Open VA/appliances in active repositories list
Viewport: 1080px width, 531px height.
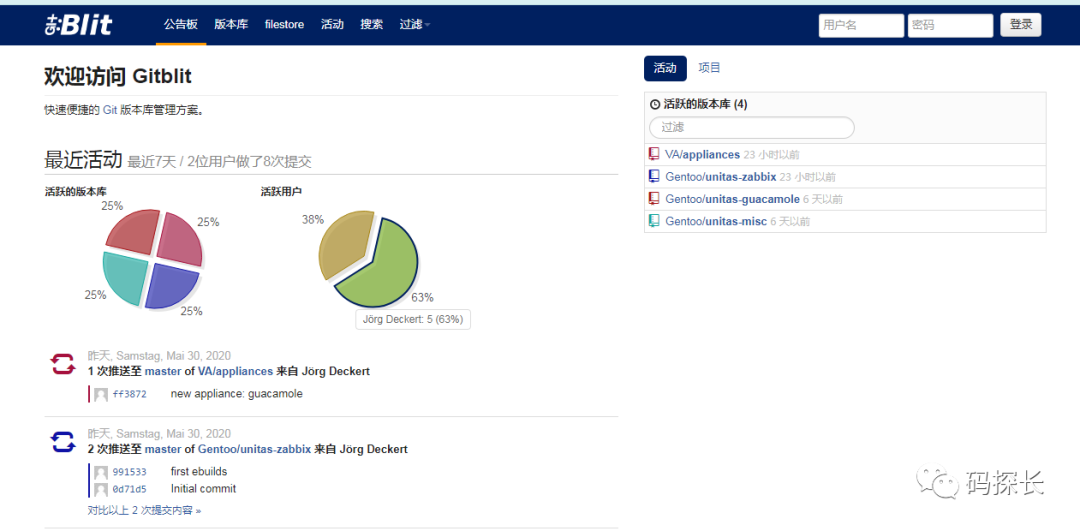(703, 154)
